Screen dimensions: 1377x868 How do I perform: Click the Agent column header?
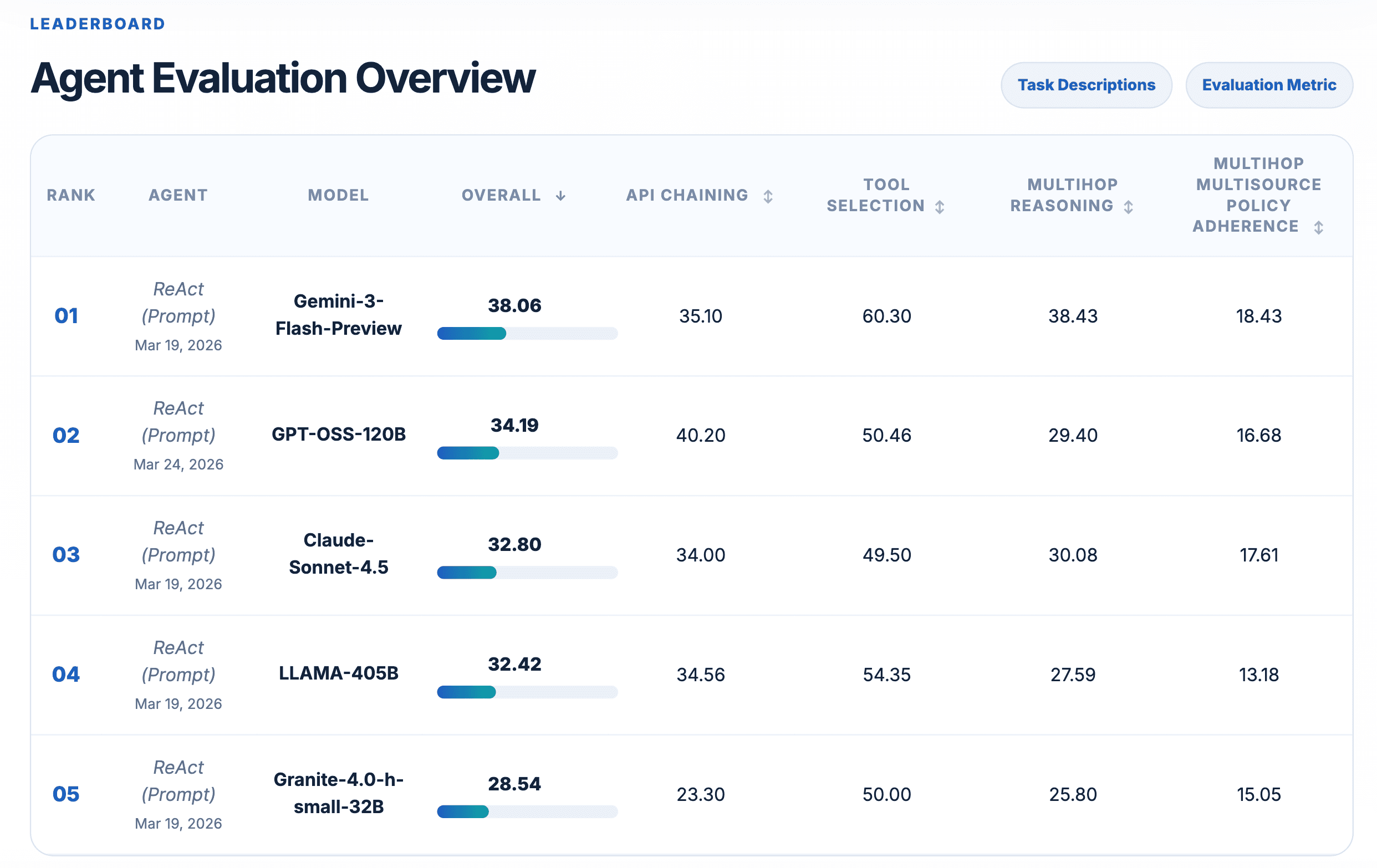[178, 195]
